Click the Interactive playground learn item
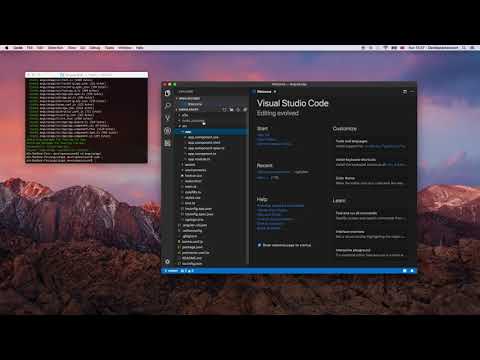 tap(370, 252)
